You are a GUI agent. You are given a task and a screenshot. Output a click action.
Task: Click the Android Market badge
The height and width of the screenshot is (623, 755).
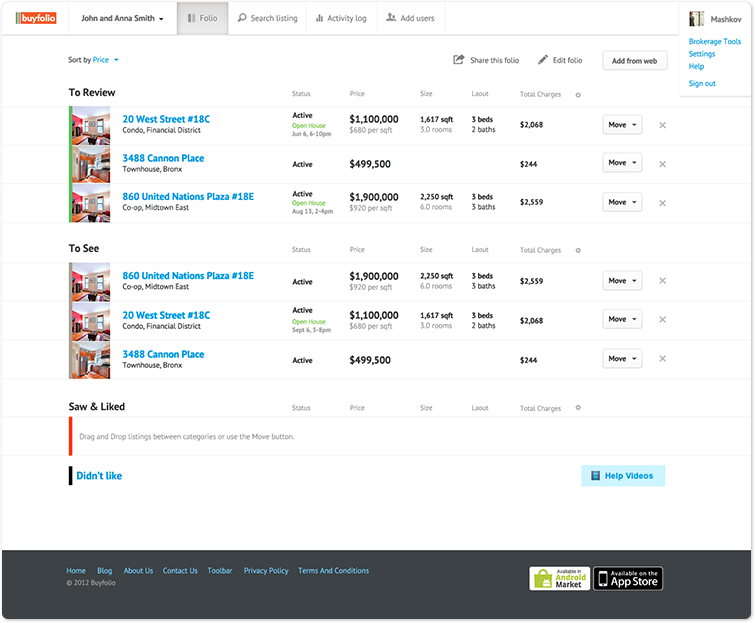558,578
